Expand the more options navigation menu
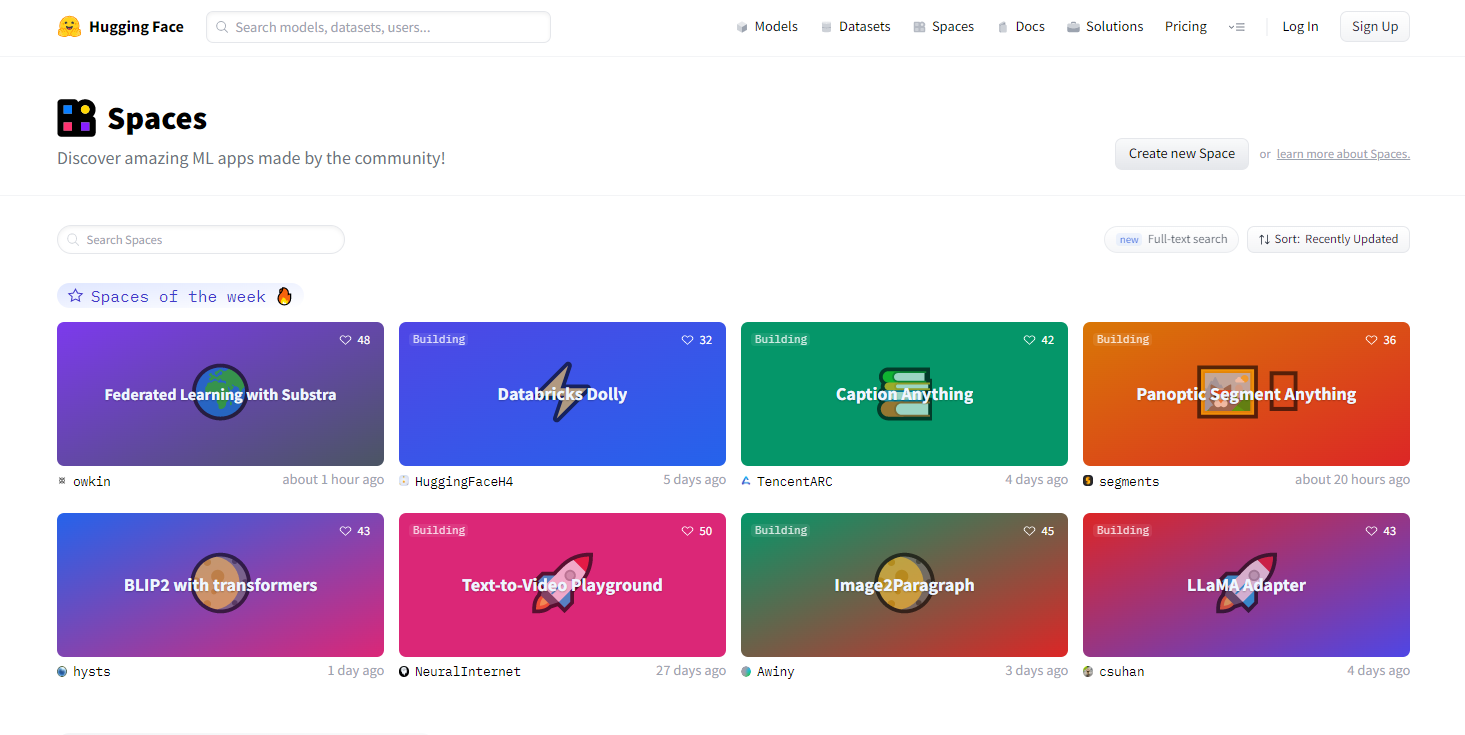Viewport: 1465px width, 735px height. (1237, 27)
